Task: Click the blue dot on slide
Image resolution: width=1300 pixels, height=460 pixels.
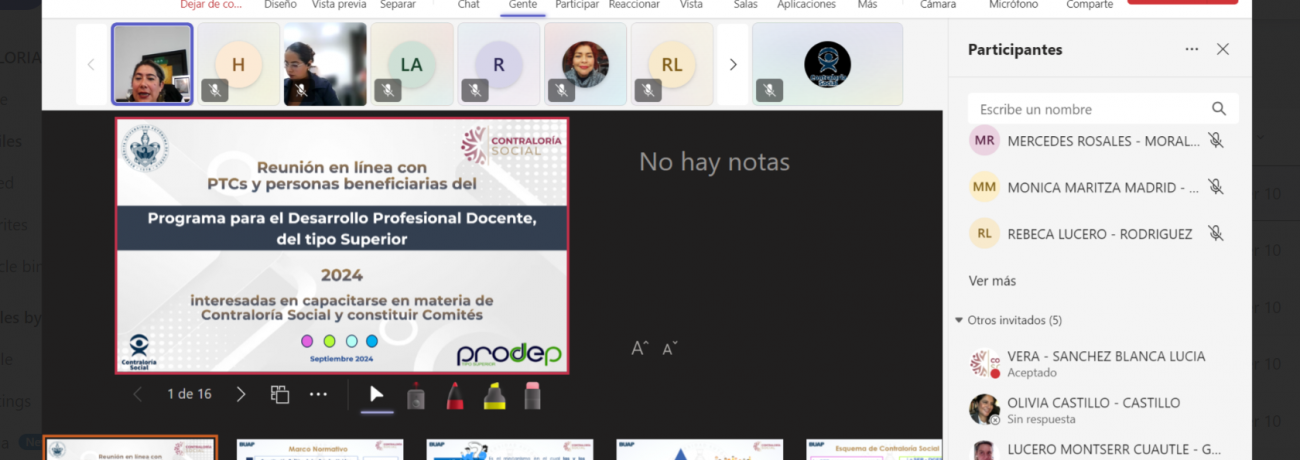Action: pos(372,341)
